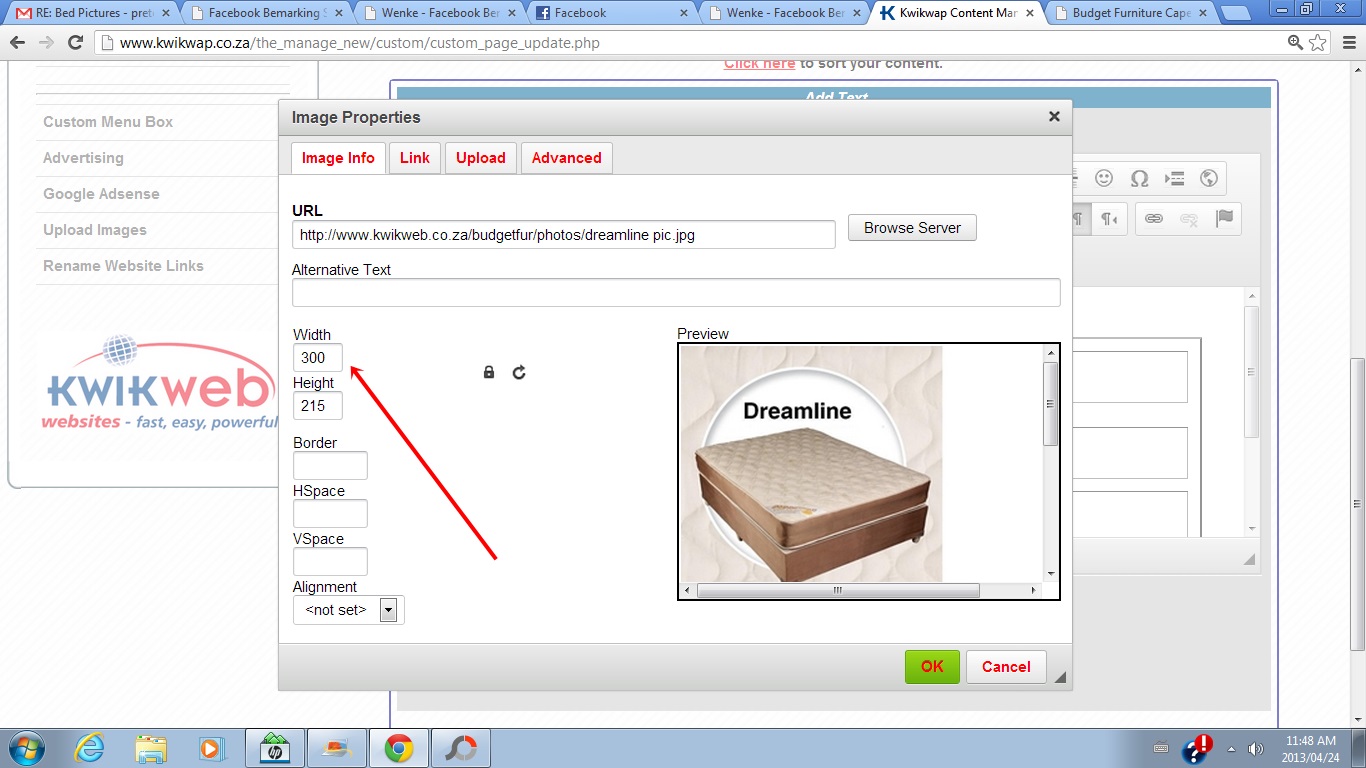Screen dimensions: 1366x768
Task: Click the Cancel button
Action: coord(1006,667)
